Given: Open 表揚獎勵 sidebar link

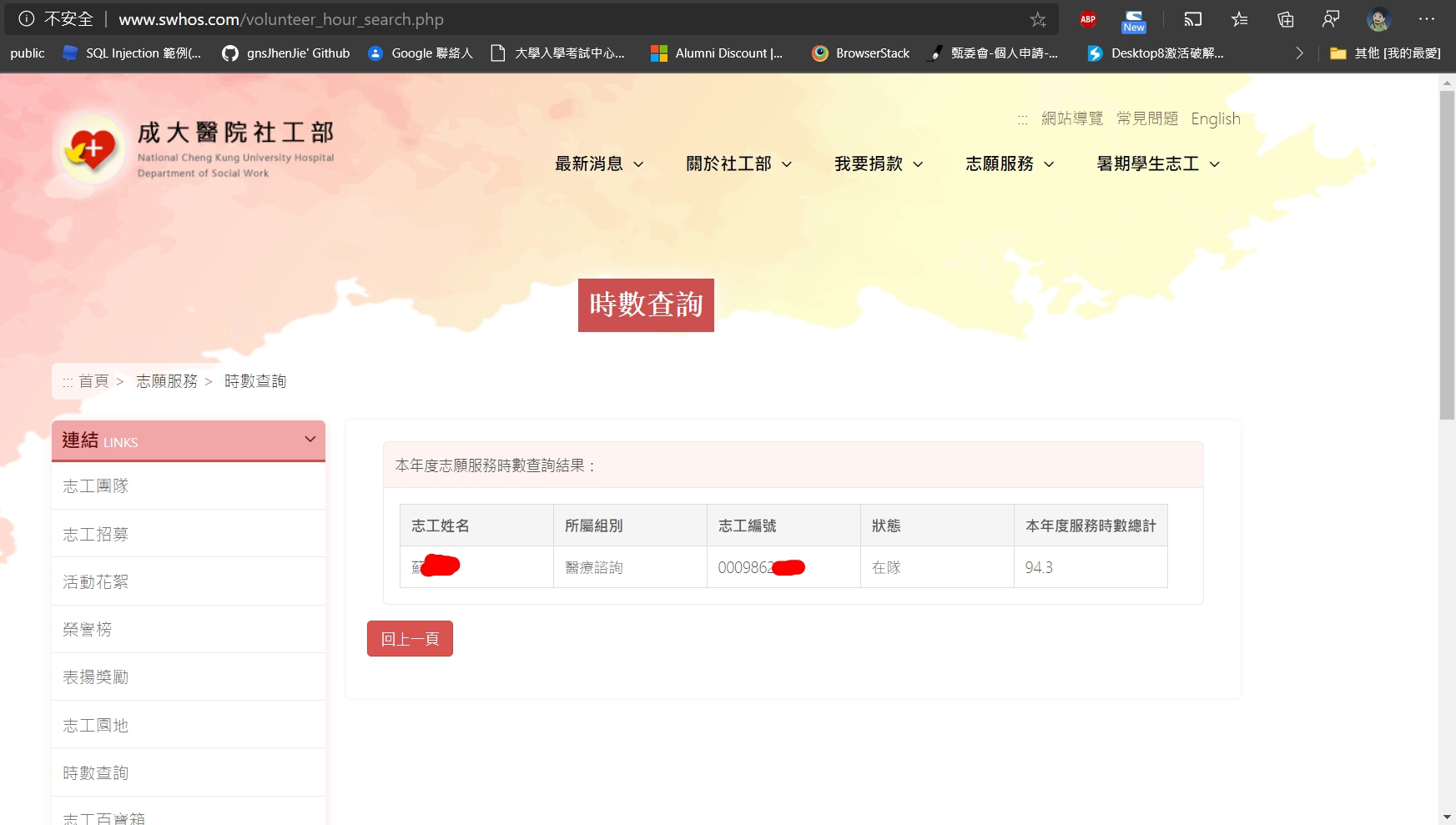Looking at the screenshot, I should pos(189,677).
